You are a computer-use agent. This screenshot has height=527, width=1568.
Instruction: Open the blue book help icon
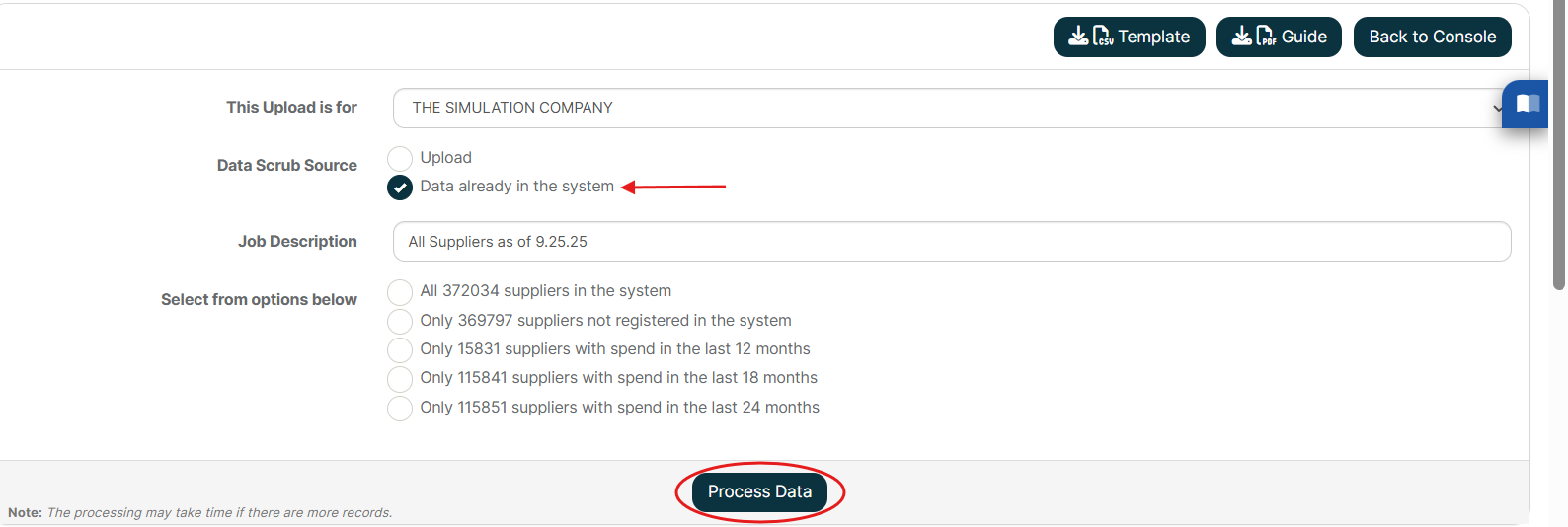point(1527,104)
